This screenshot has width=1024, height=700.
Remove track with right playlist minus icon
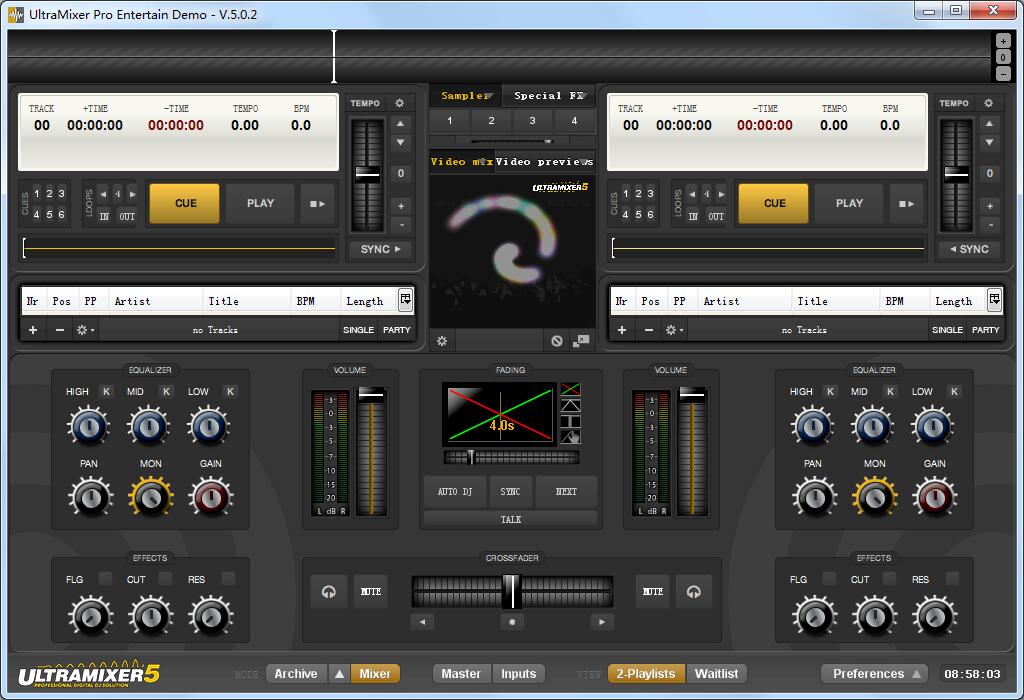[648, 330]
